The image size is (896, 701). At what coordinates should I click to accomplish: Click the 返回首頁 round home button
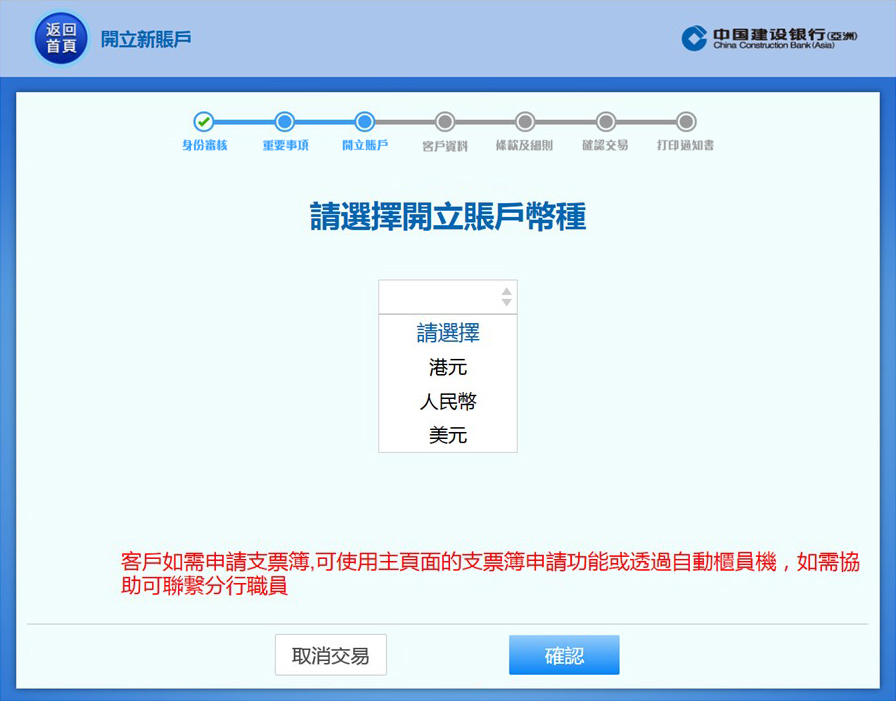pos(60,38)
